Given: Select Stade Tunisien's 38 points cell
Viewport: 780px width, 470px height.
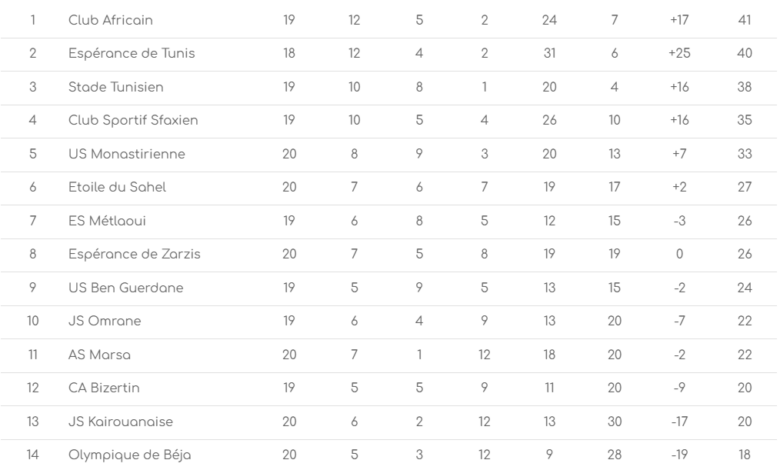Looking at the screenshot, I should pyautogui.click(x=744, y=87).
